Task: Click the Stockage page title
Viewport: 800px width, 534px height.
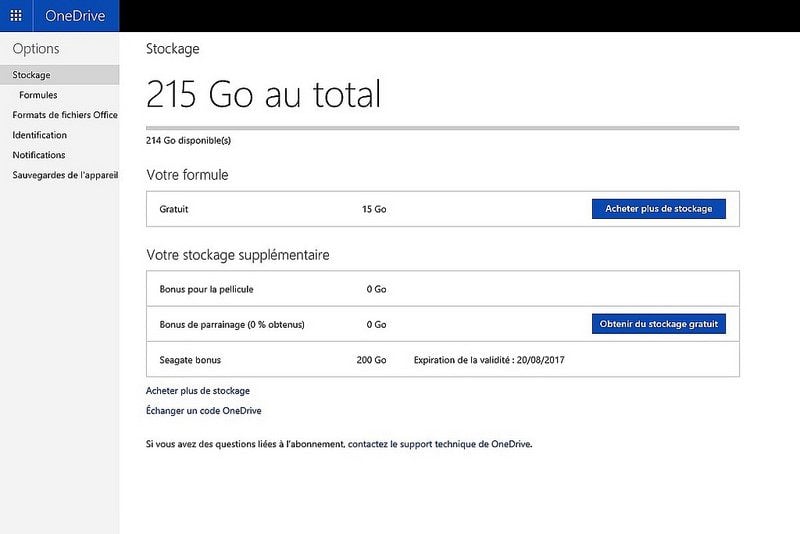Action: tap(173, 49)
